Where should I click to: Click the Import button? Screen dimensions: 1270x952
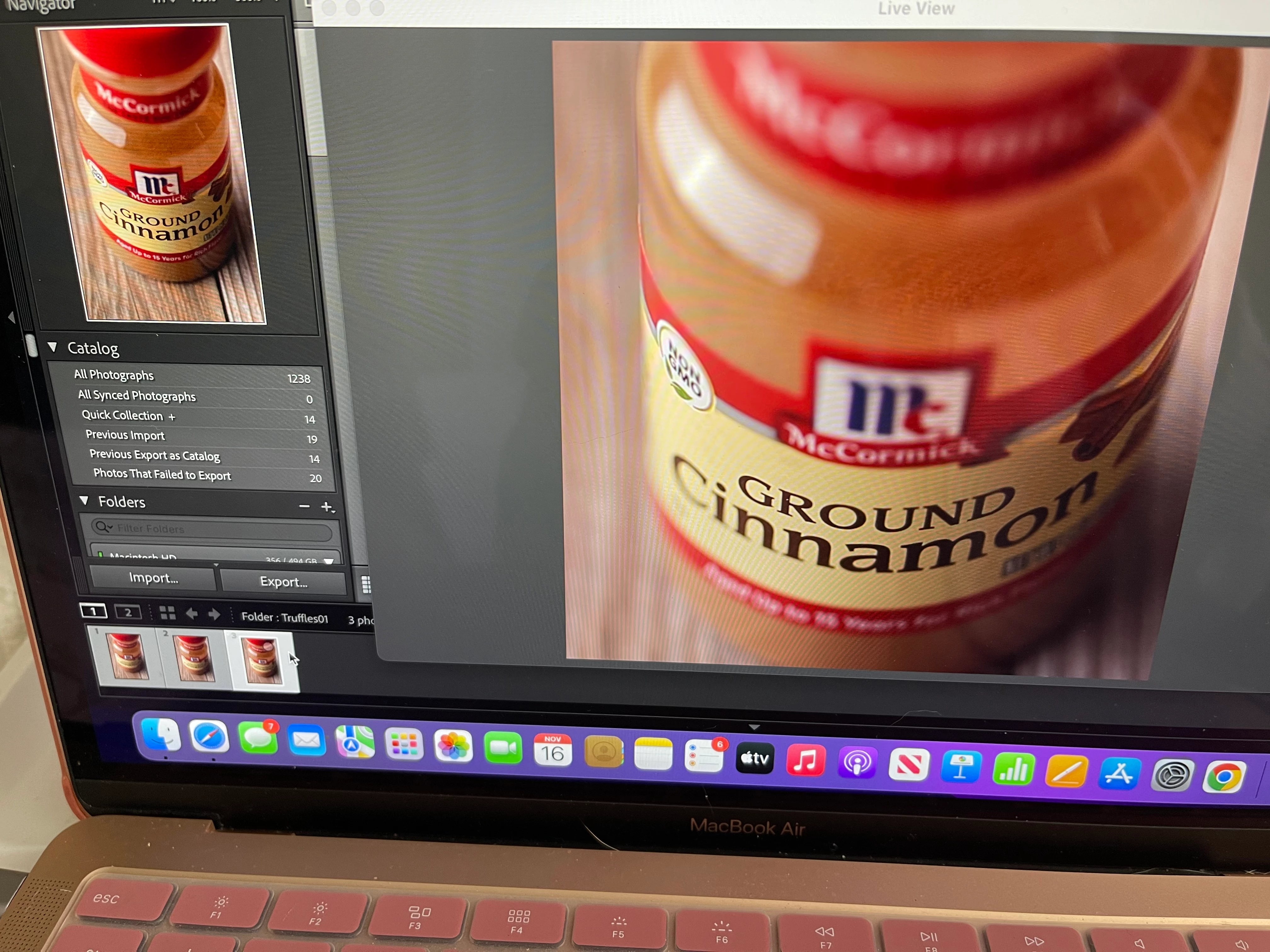click(x=153, y=578)
